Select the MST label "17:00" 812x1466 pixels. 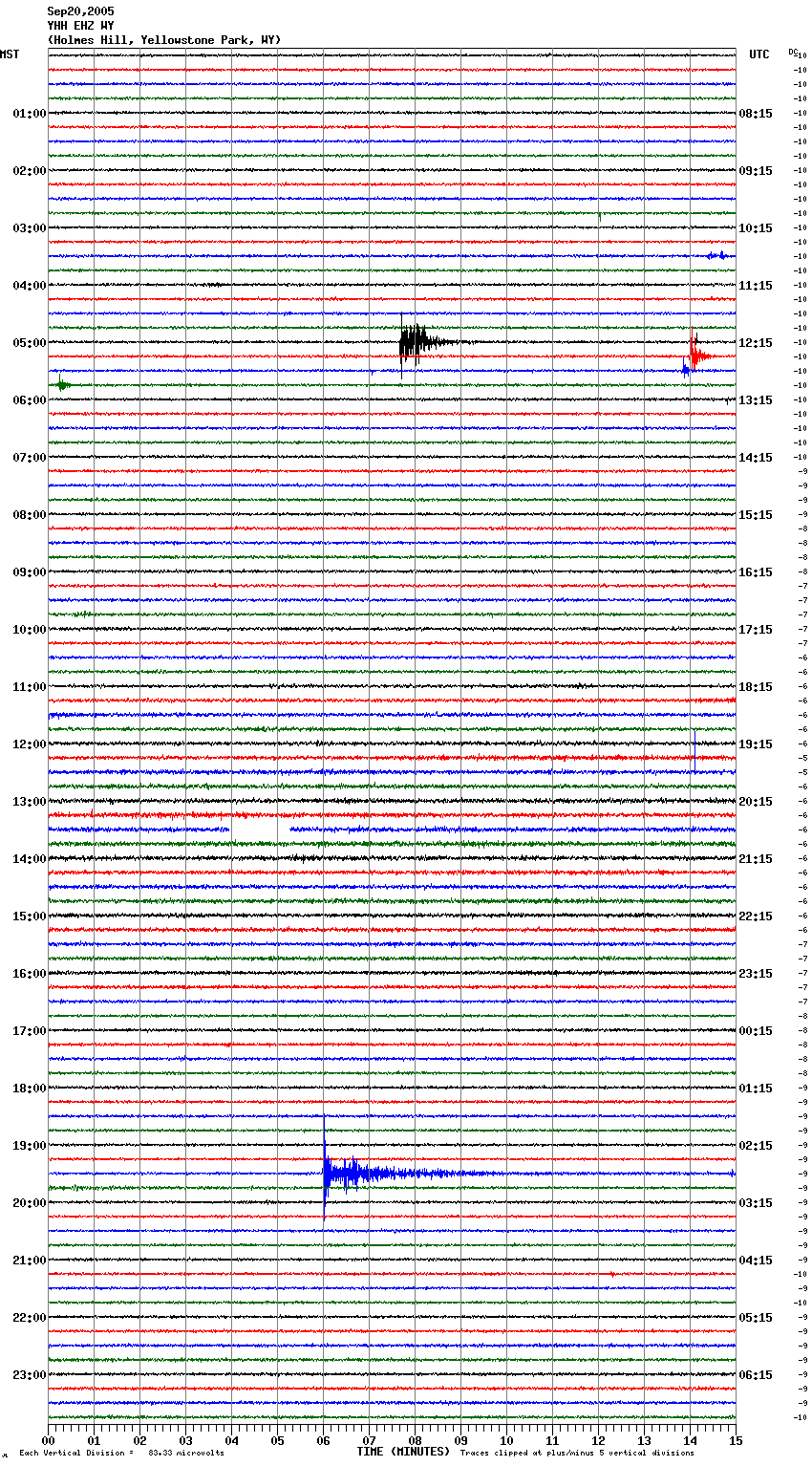[x=30, y=1031]
